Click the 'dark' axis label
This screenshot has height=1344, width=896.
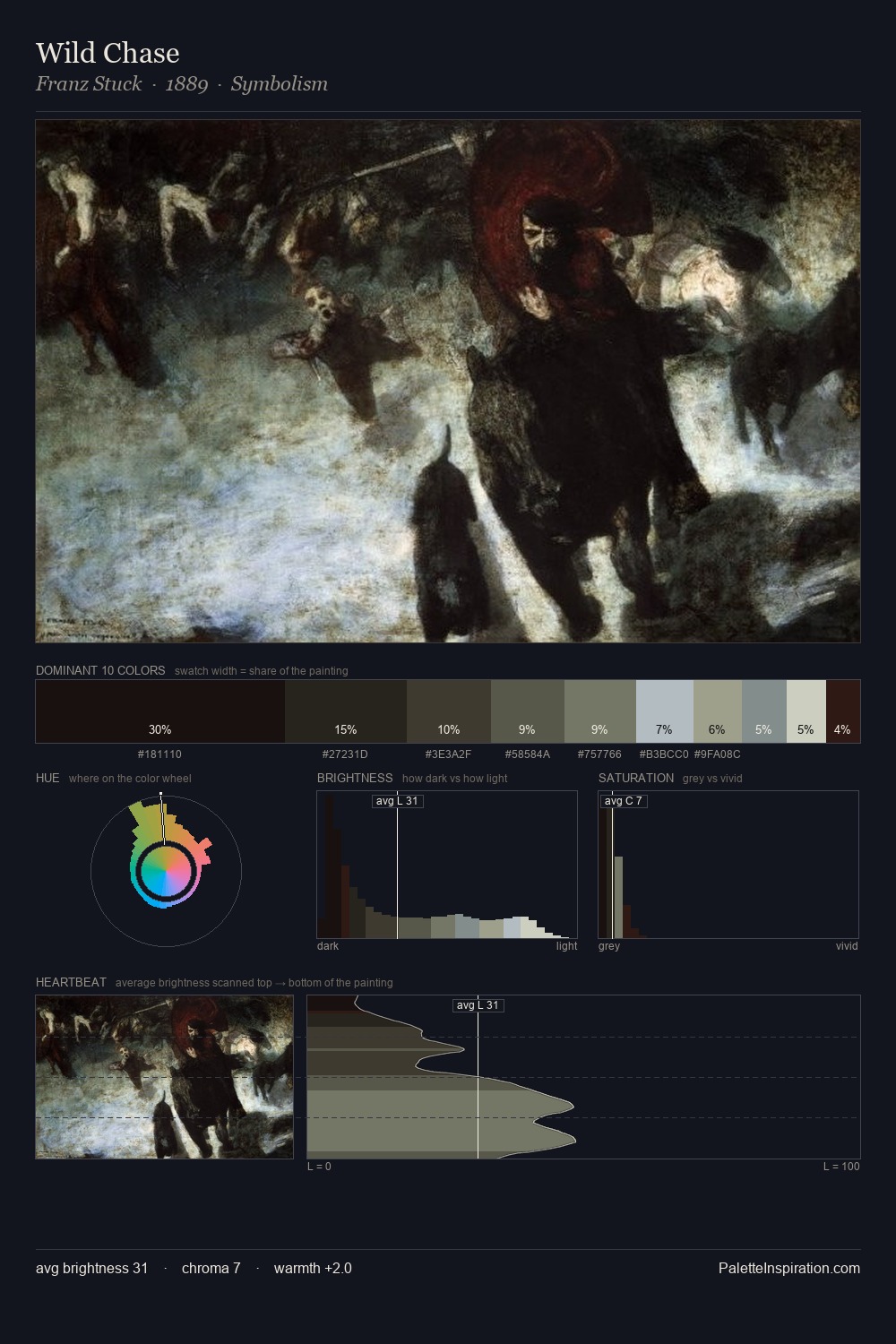click(x=328, y=946)
